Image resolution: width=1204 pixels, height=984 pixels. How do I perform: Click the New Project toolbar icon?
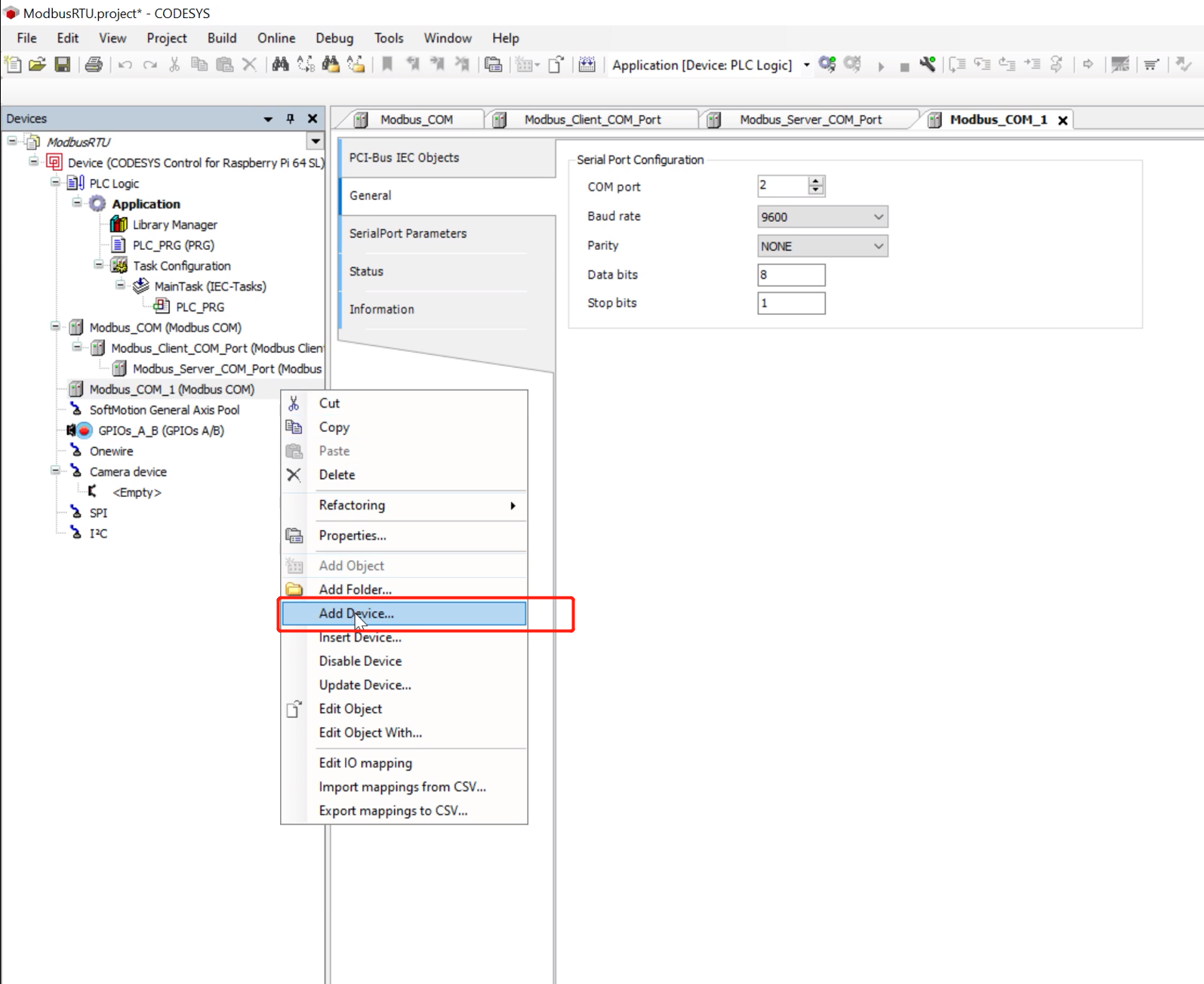pyautogui.click(x=13, y=65)
